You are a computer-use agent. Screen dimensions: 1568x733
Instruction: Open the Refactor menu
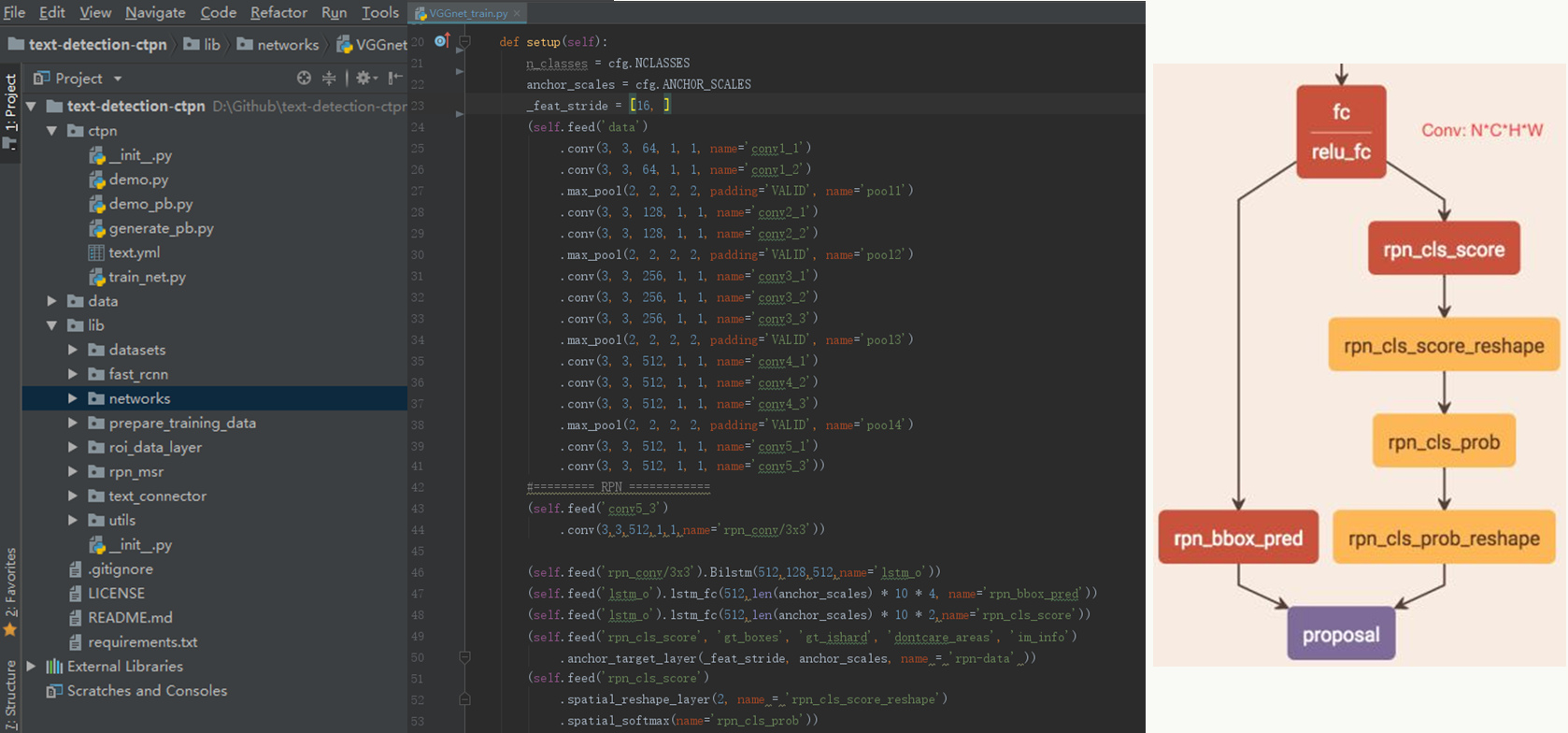pos(278,12)
